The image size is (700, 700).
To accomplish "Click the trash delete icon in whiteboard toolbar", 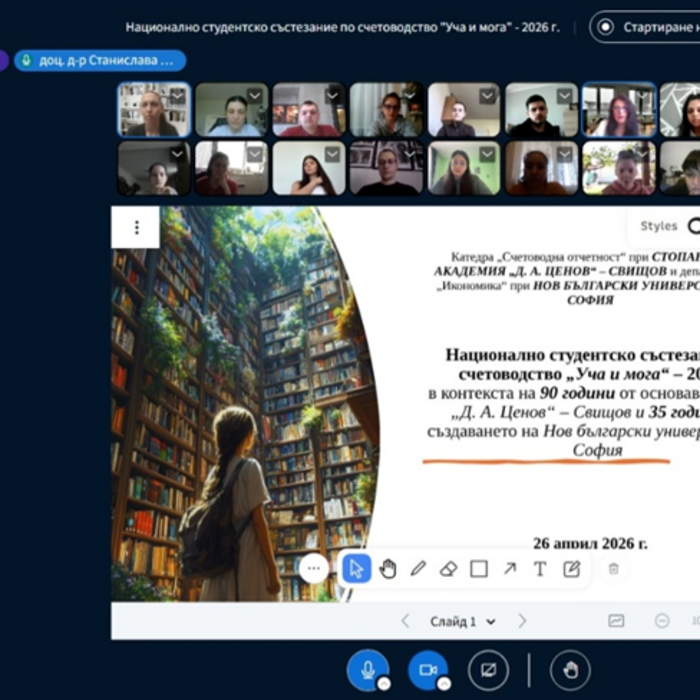I will 614,569.
